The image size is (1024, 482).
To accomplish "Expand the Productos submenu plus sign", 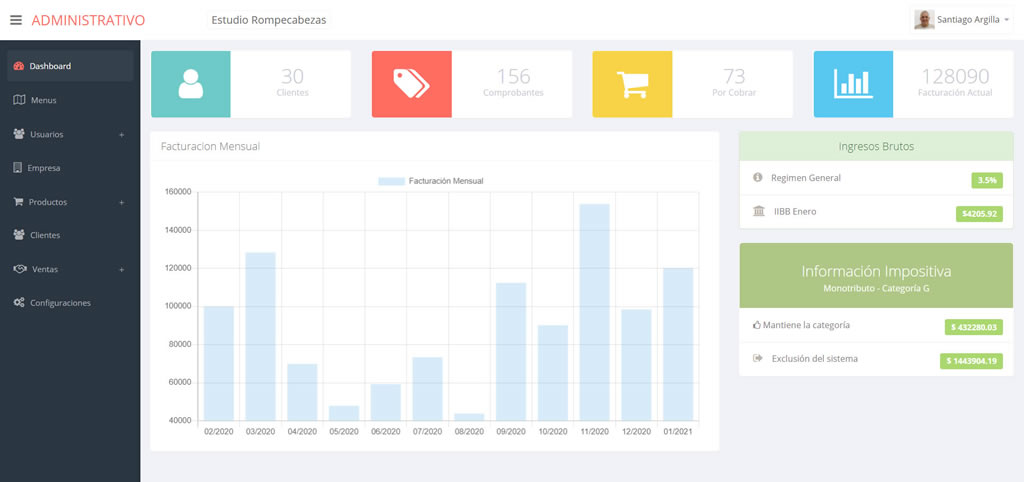I will tap(121, 202).
